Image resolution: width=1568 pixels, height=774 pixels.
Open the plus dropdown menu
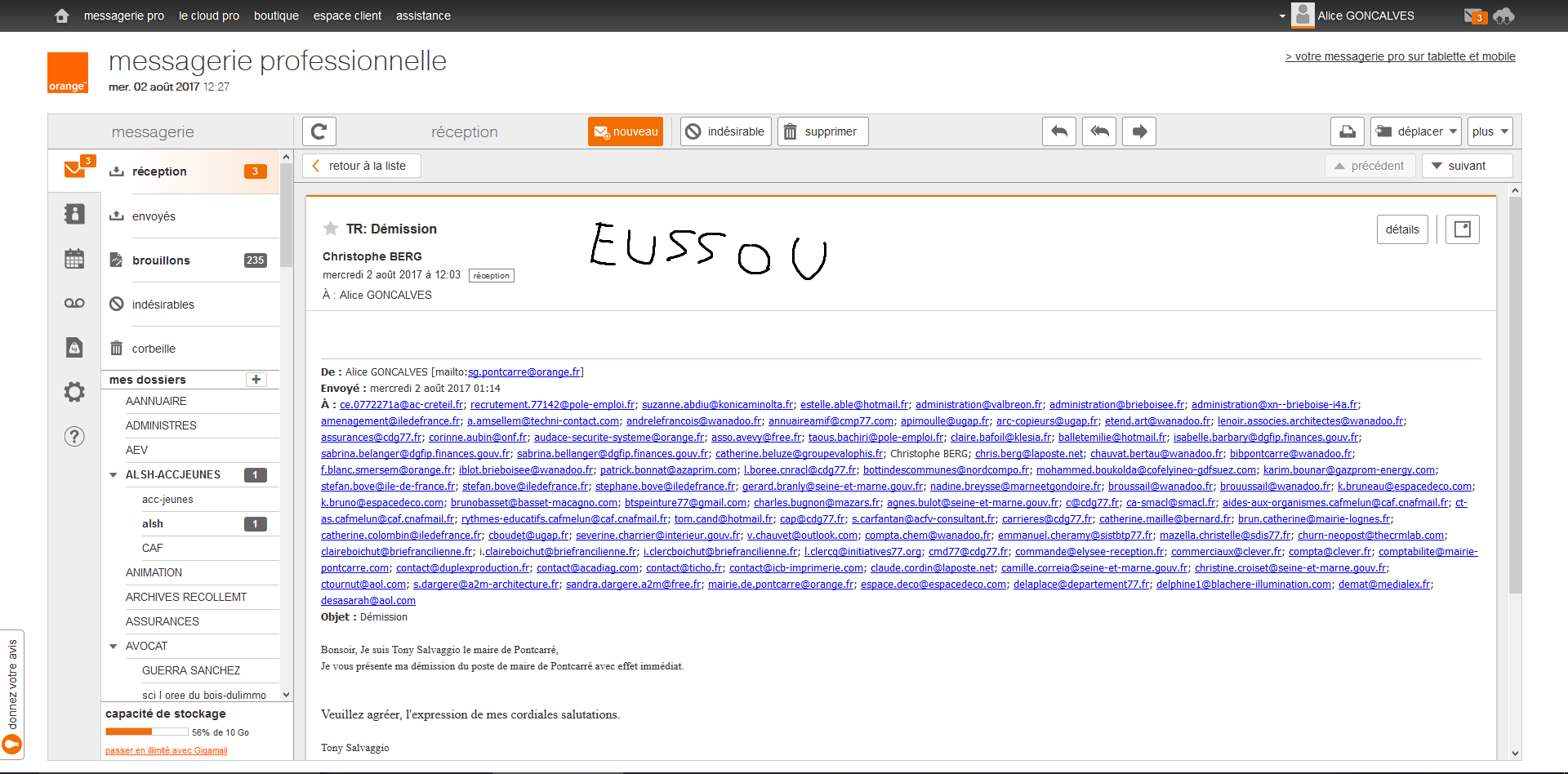tap(1490, 131)
